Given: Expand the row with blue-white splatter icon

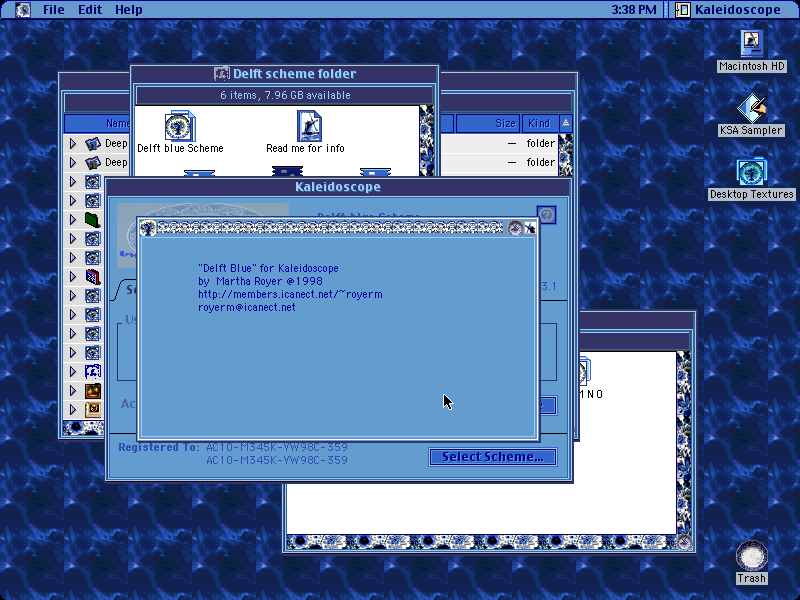Looking at the screenshot, I should point(72,371).
